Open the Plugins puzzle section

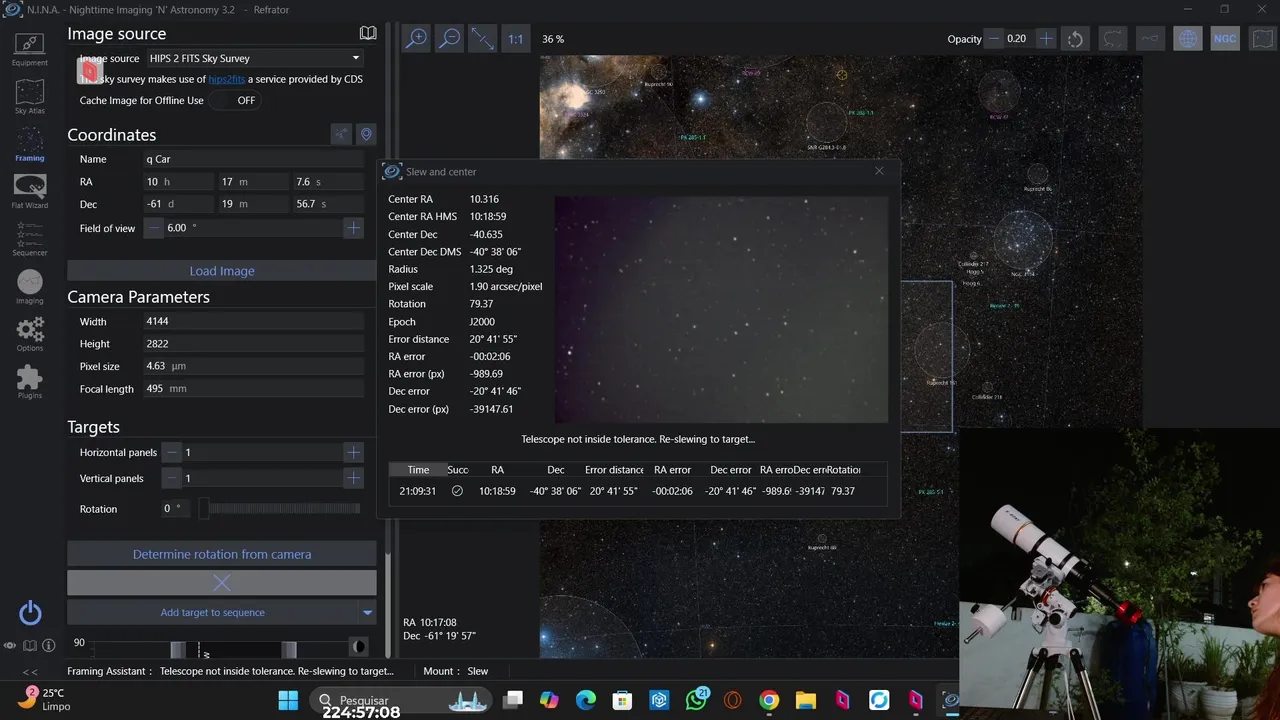tap(29, 382)
